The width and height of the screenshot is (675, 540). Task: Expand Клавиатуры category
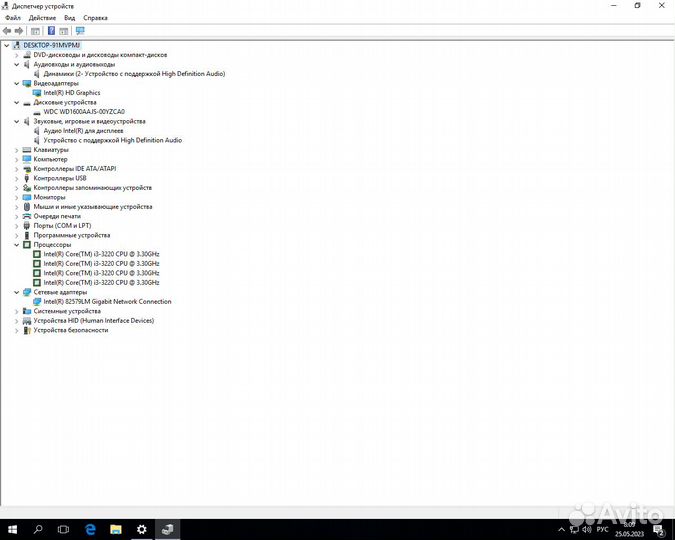click(x=17, y=150)
